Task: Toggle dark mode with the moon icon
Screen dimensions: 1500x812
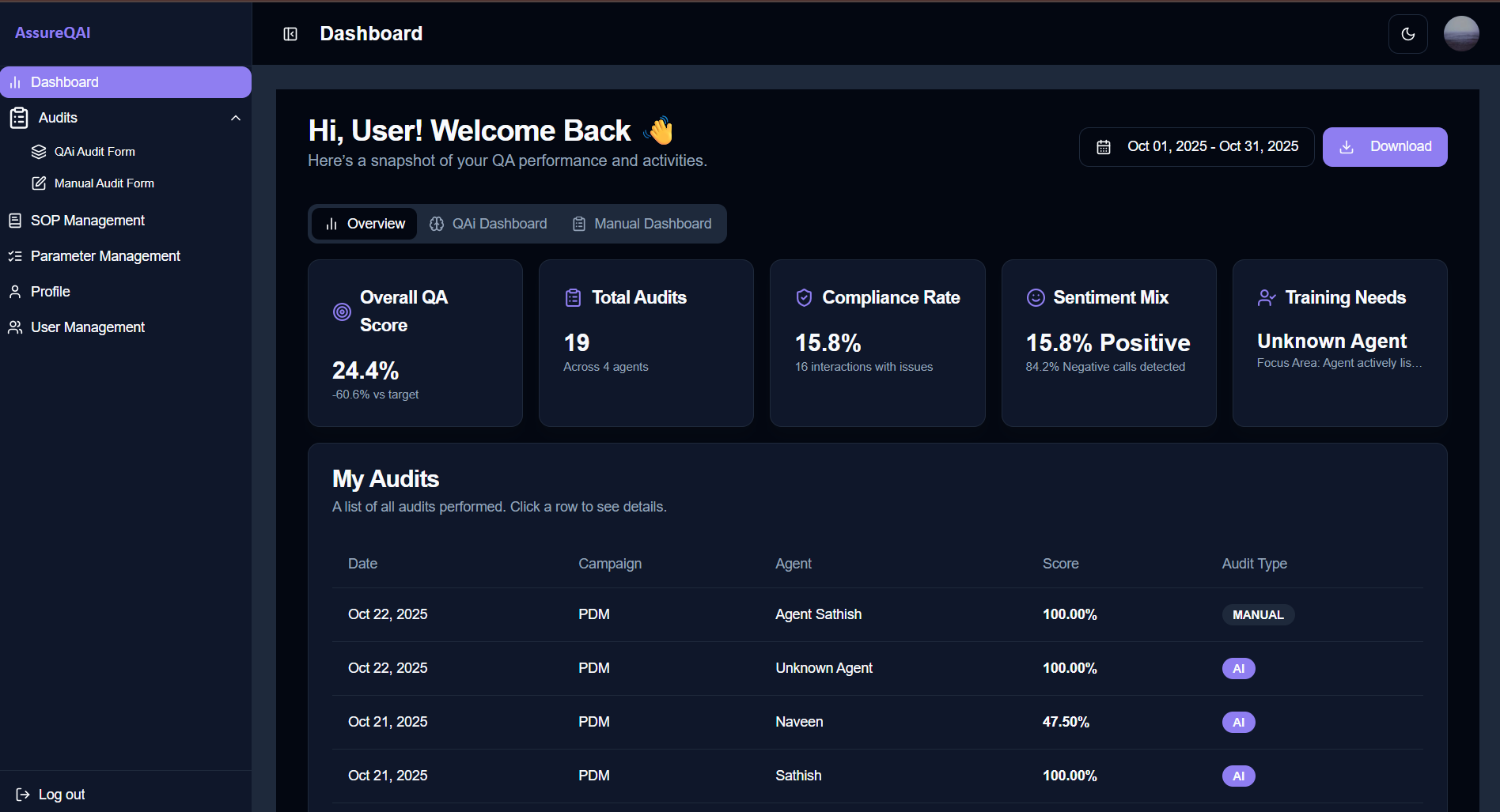Action: pos(1408,34)
